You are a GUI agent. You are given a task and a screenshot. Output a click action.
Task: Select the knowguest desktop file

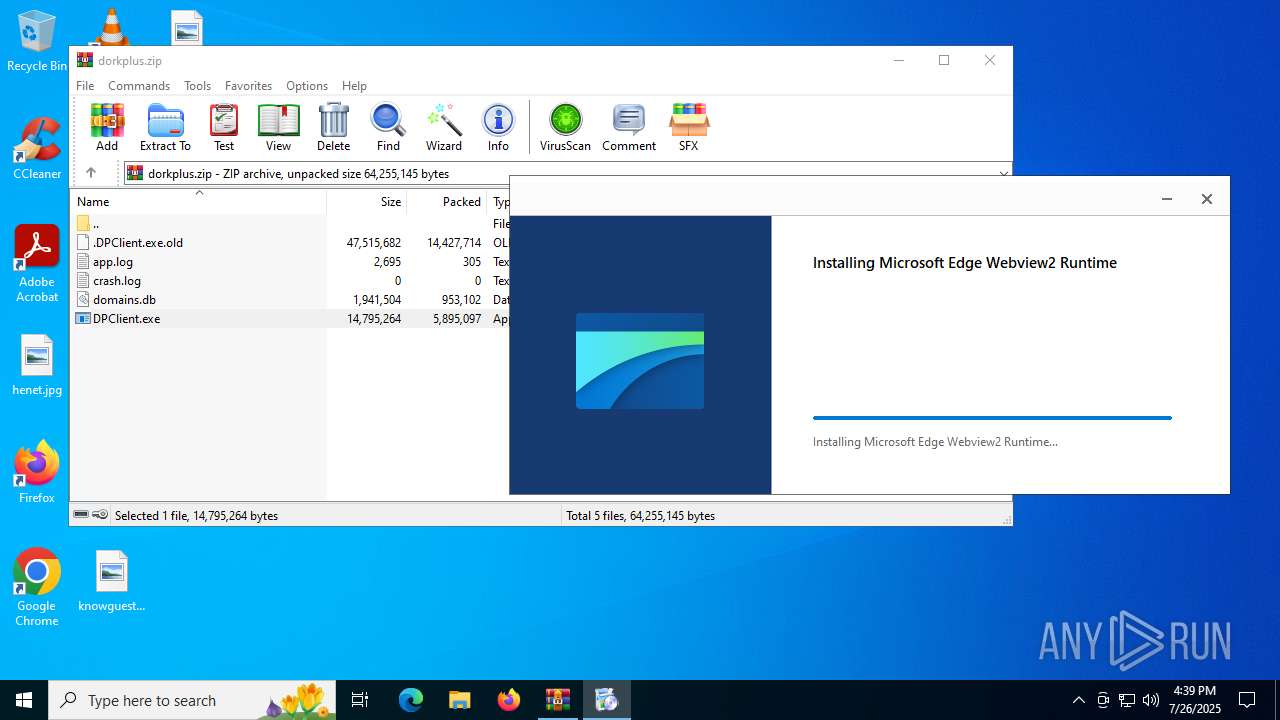pos(112,580)
